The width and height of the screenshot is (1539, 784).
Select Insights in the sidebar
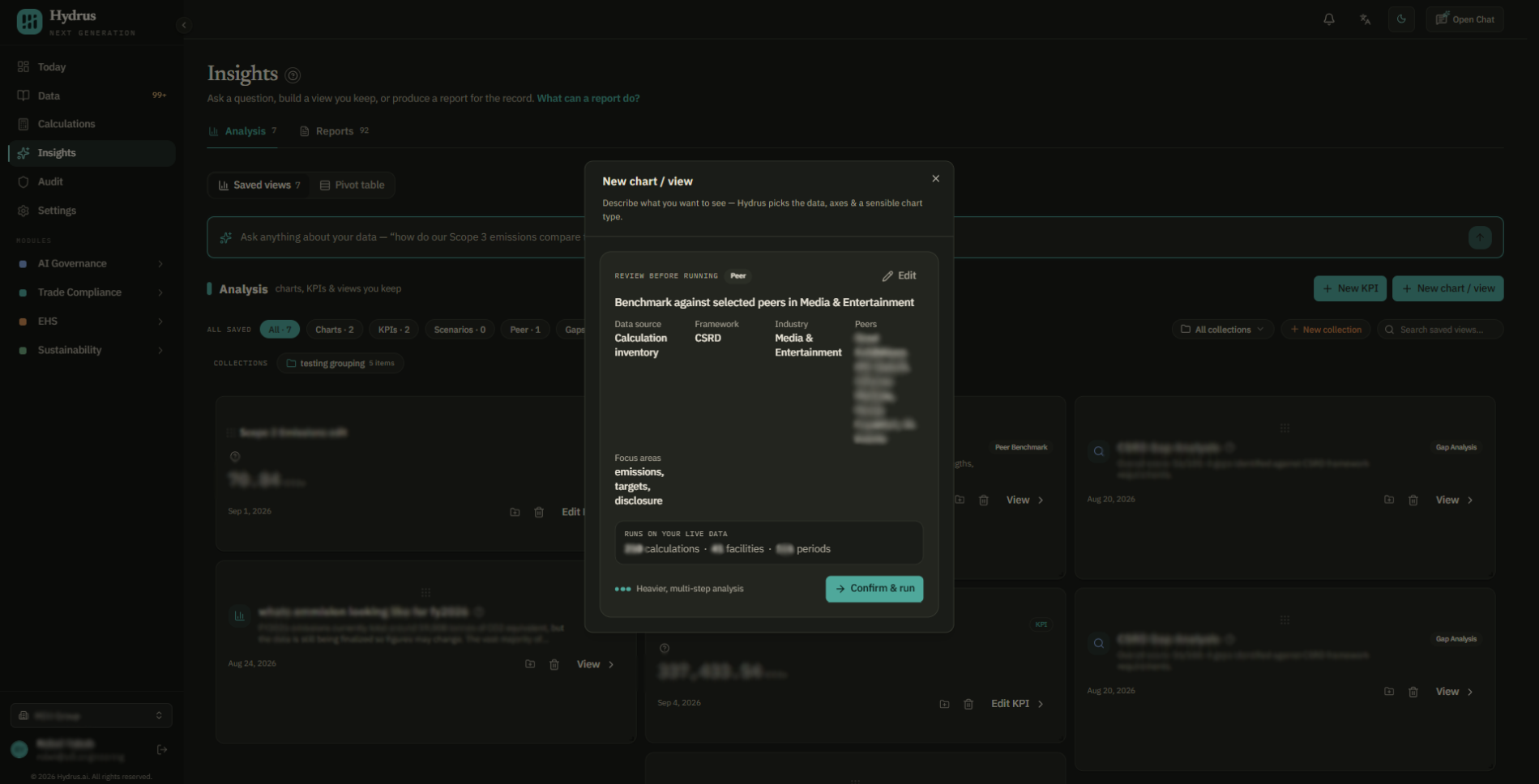[92, 153]
